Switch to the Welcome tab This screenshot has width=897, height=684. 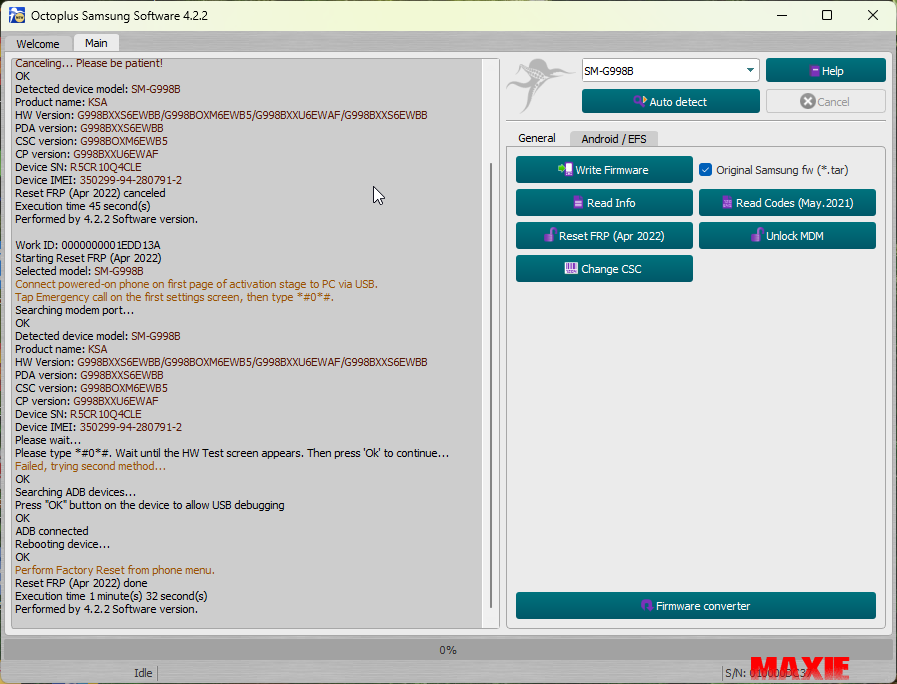pos(38,44)
